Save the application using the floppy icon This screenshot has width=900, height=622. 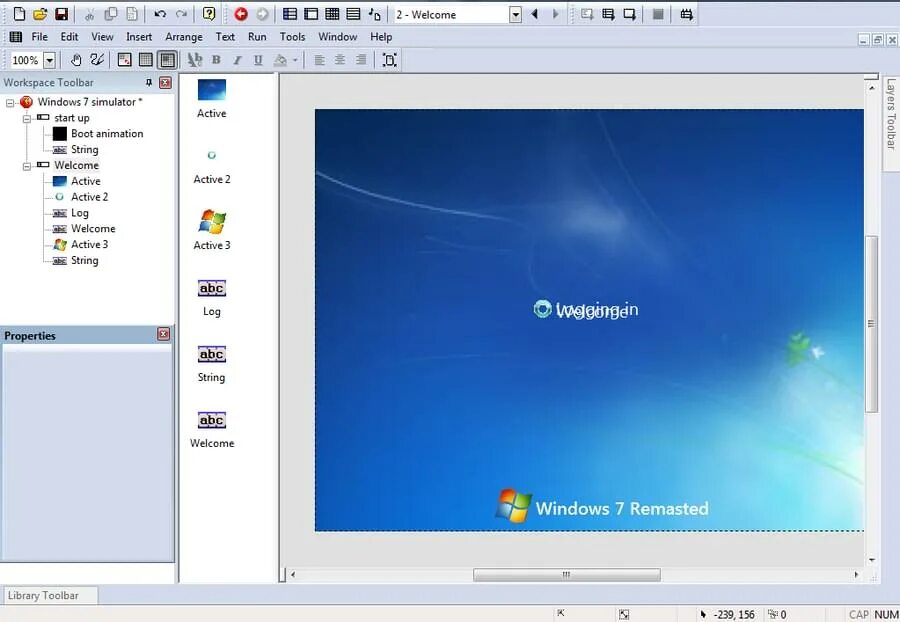point(61,14)
